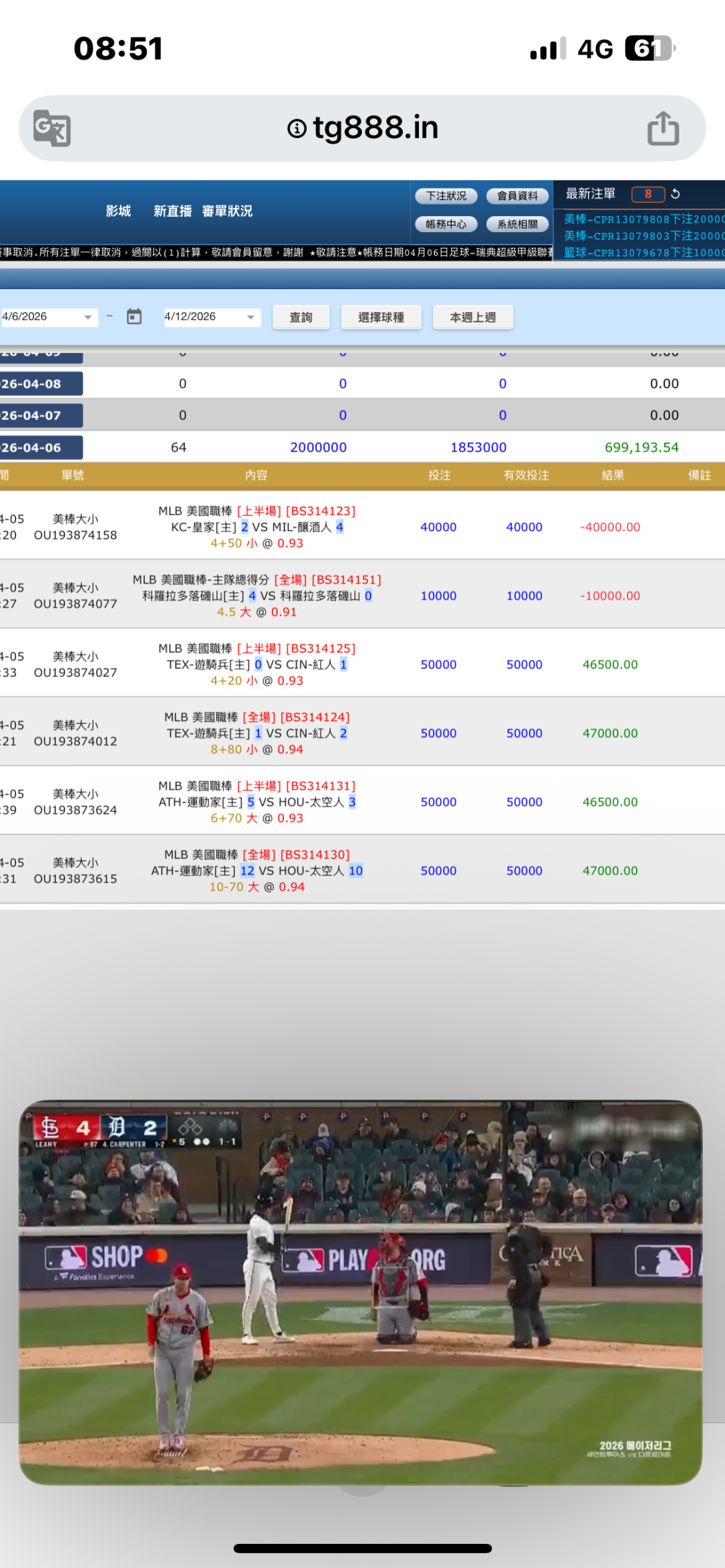Viewport: 725px width, 1568px height.
Task: Click the 會員資料 button
Action: point(517,196)
